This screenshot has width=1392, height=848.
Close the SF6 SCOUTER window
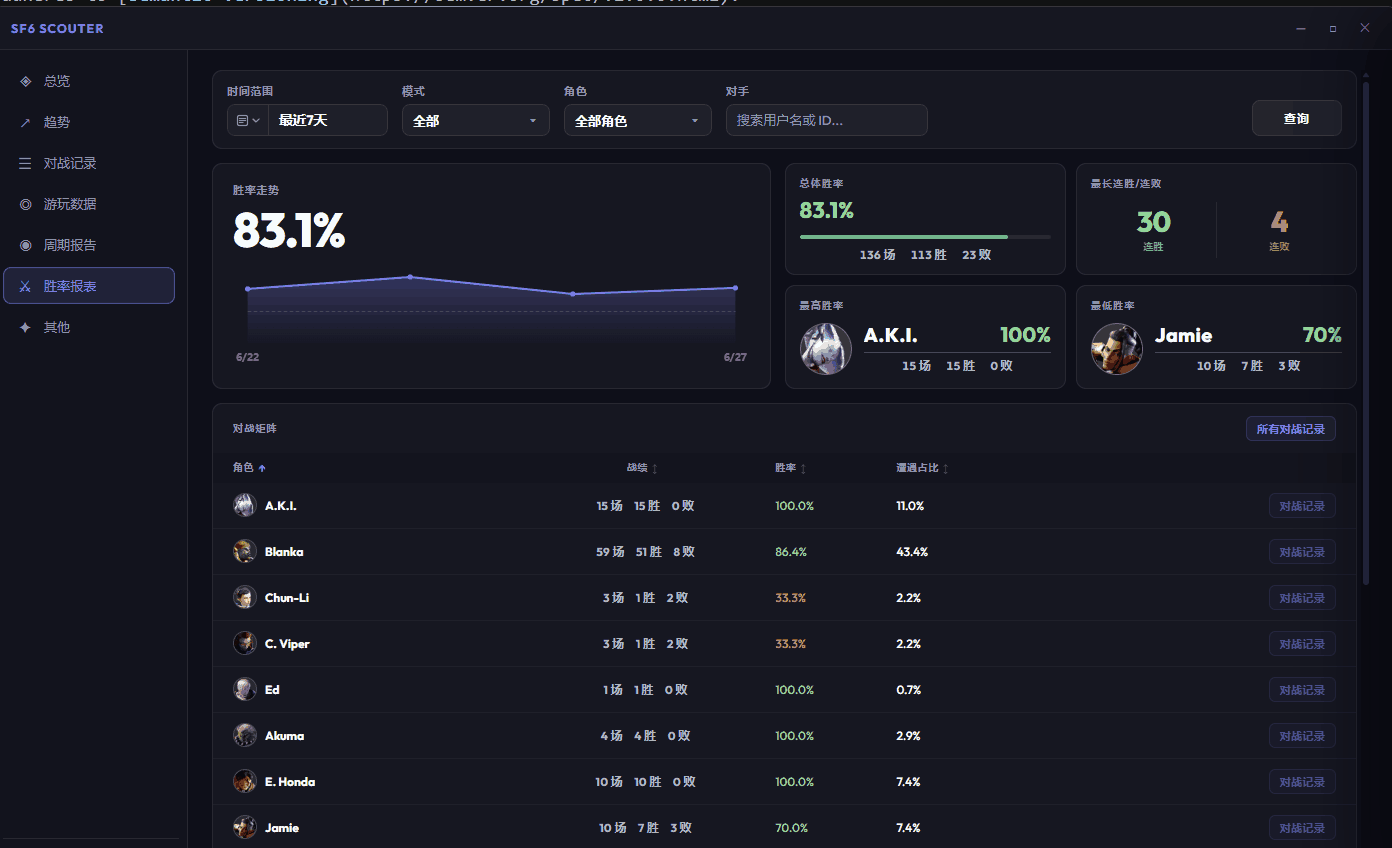pyautogui.click(x=1365, y=28)
